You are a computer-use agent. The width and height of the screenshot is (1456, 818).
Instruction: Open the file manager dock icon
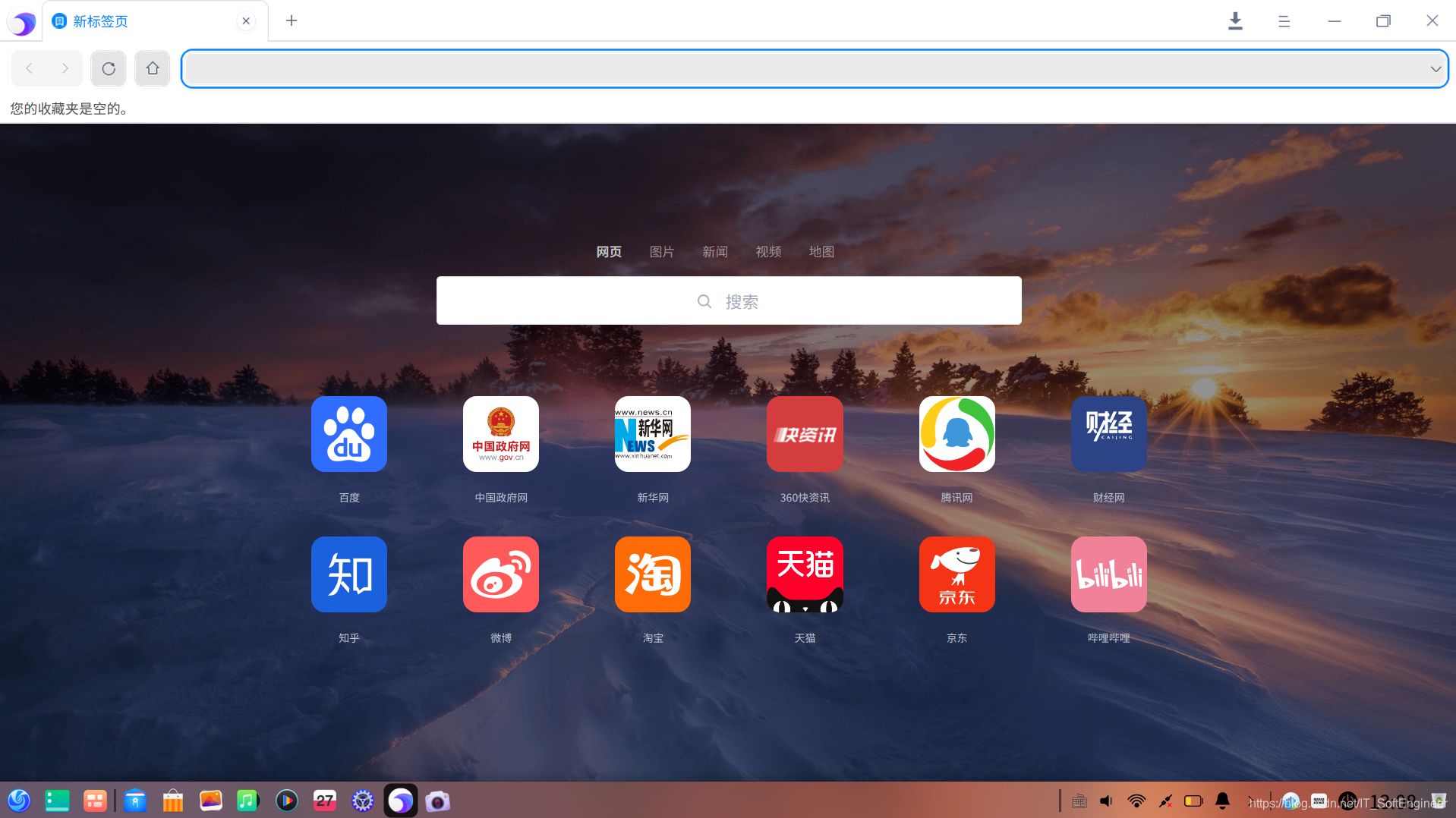(x=135, y=801)
